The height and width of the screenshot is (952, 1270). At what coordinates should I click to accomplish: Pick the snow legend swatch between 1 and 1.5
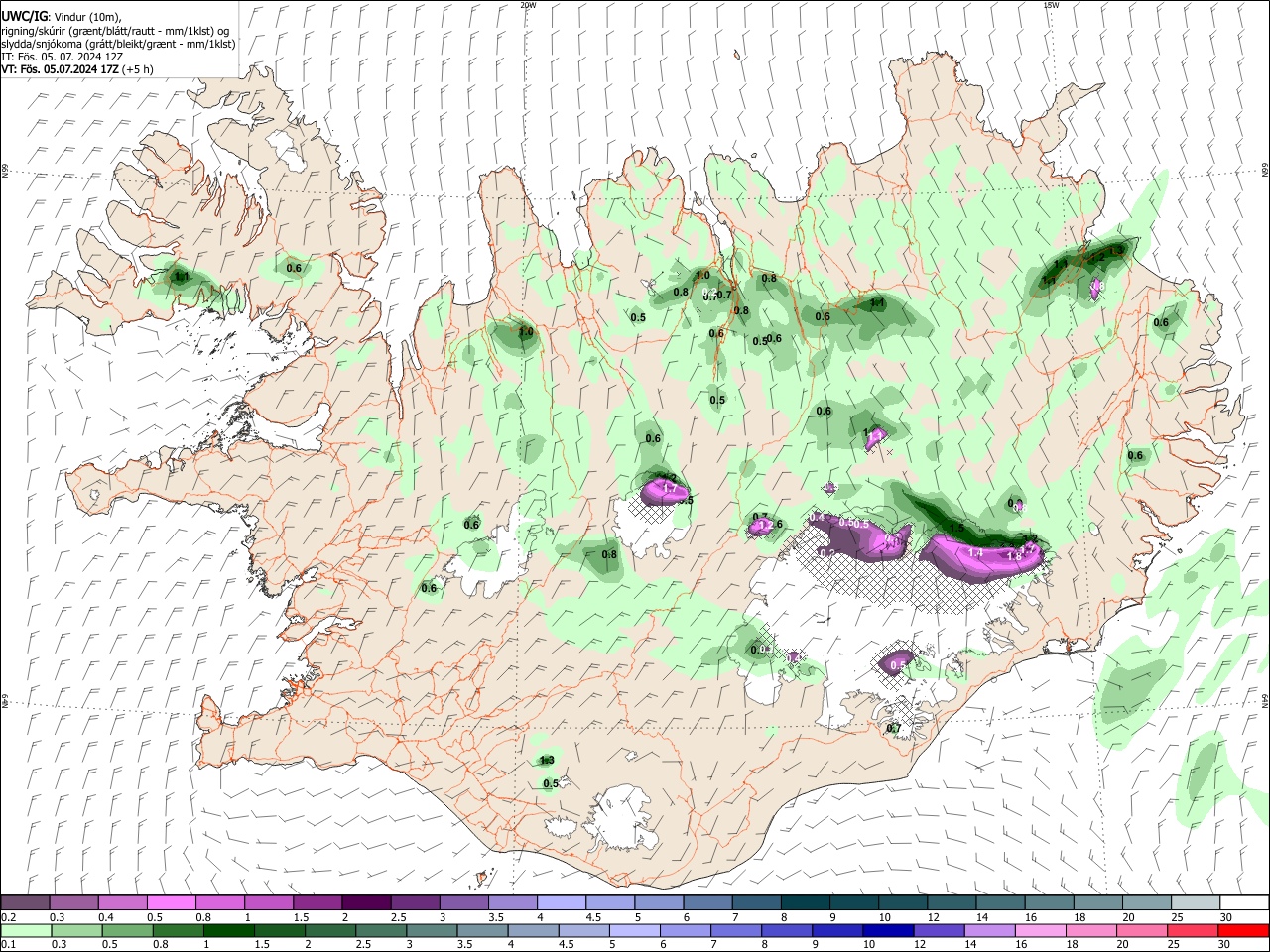(x=268, y=902)
